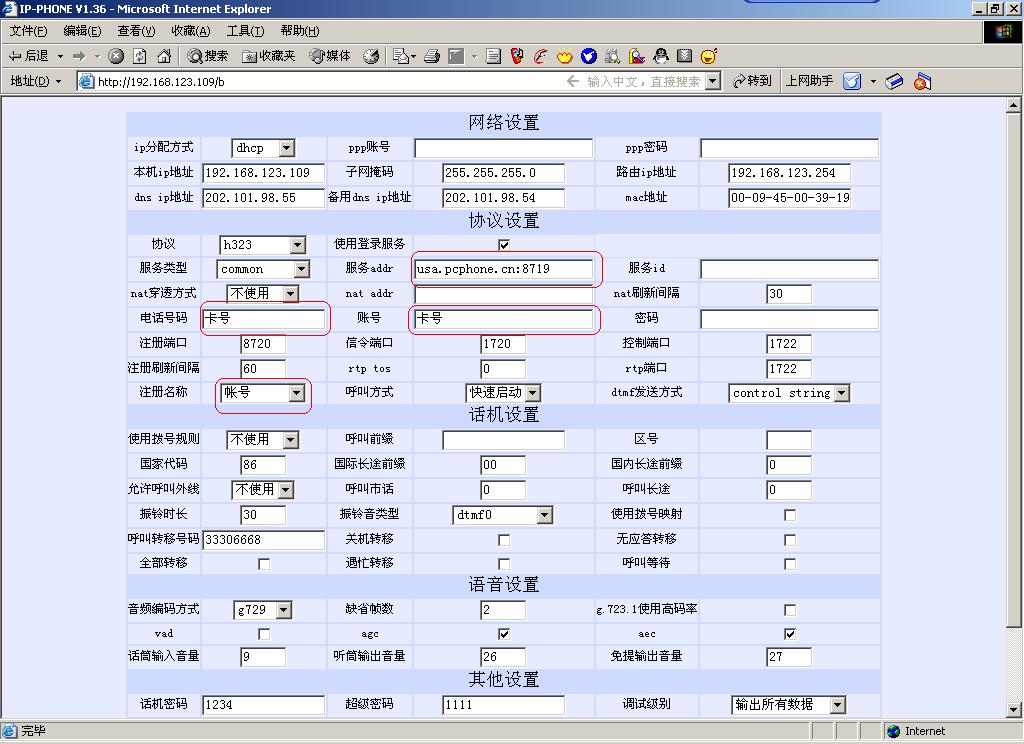This screenshot has width=1024, height=744.
Task: Click the Forward arrow button
Action: pos(79,56)
